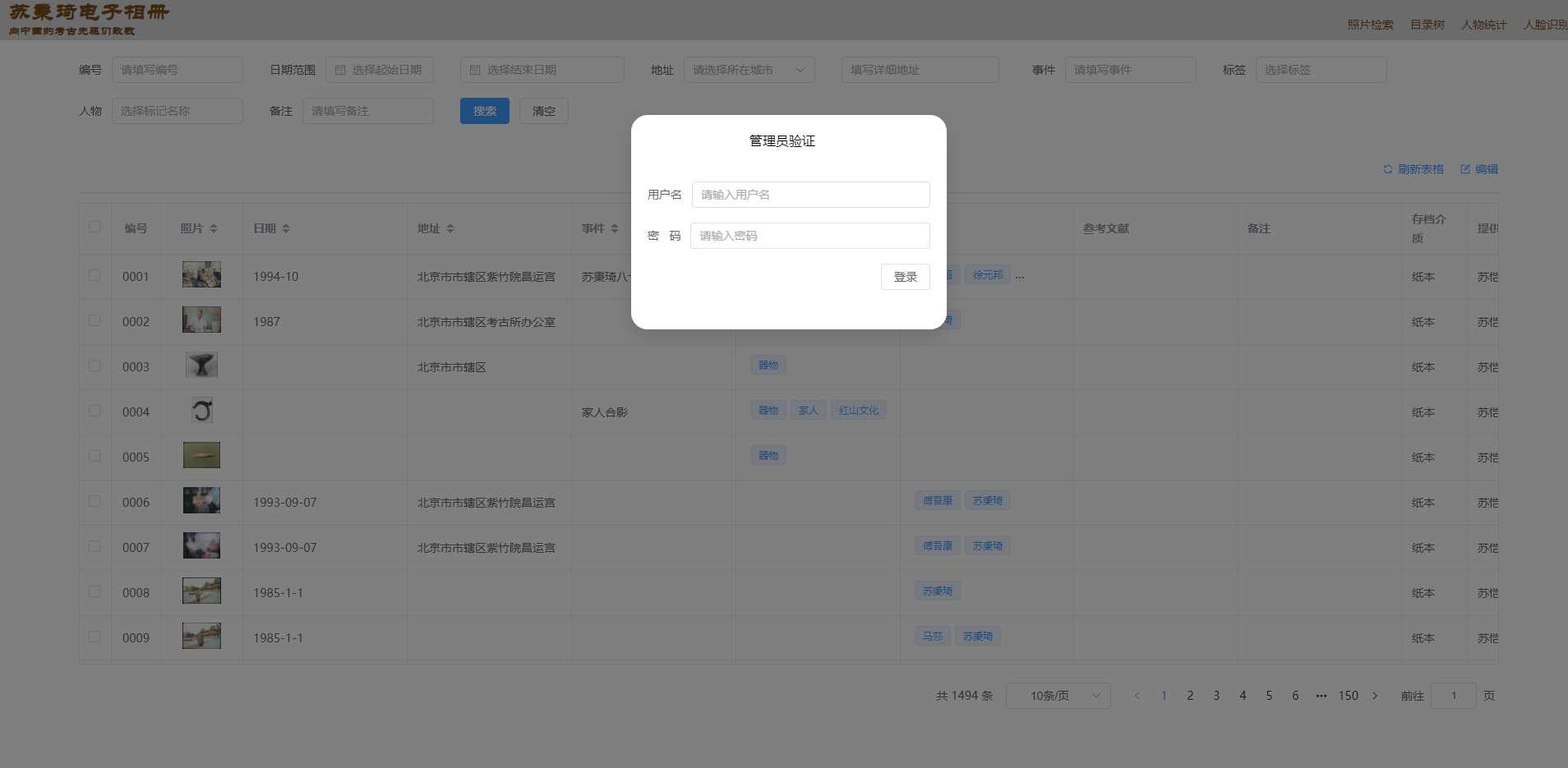Sort by photo column arrows
Viewport: 1568px width, 768px height.
pyautogui.click(x=214, y=228)
